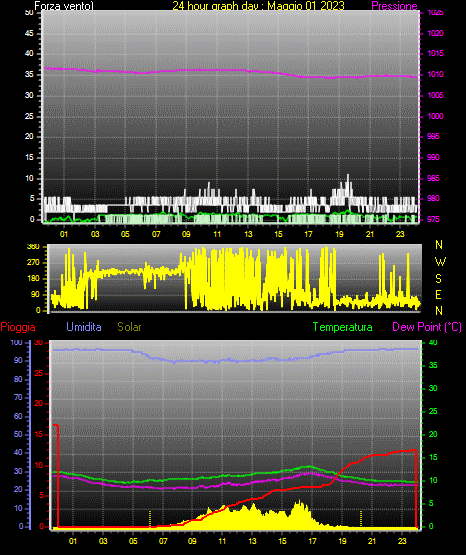The image size is (466, 555).
Task: Click the 25 value on green temperature axis
Action: [433, 411]
